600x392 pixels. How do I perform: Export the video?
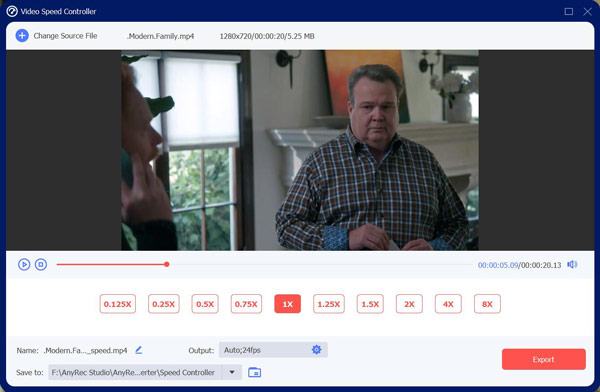(x=544, y=359)
